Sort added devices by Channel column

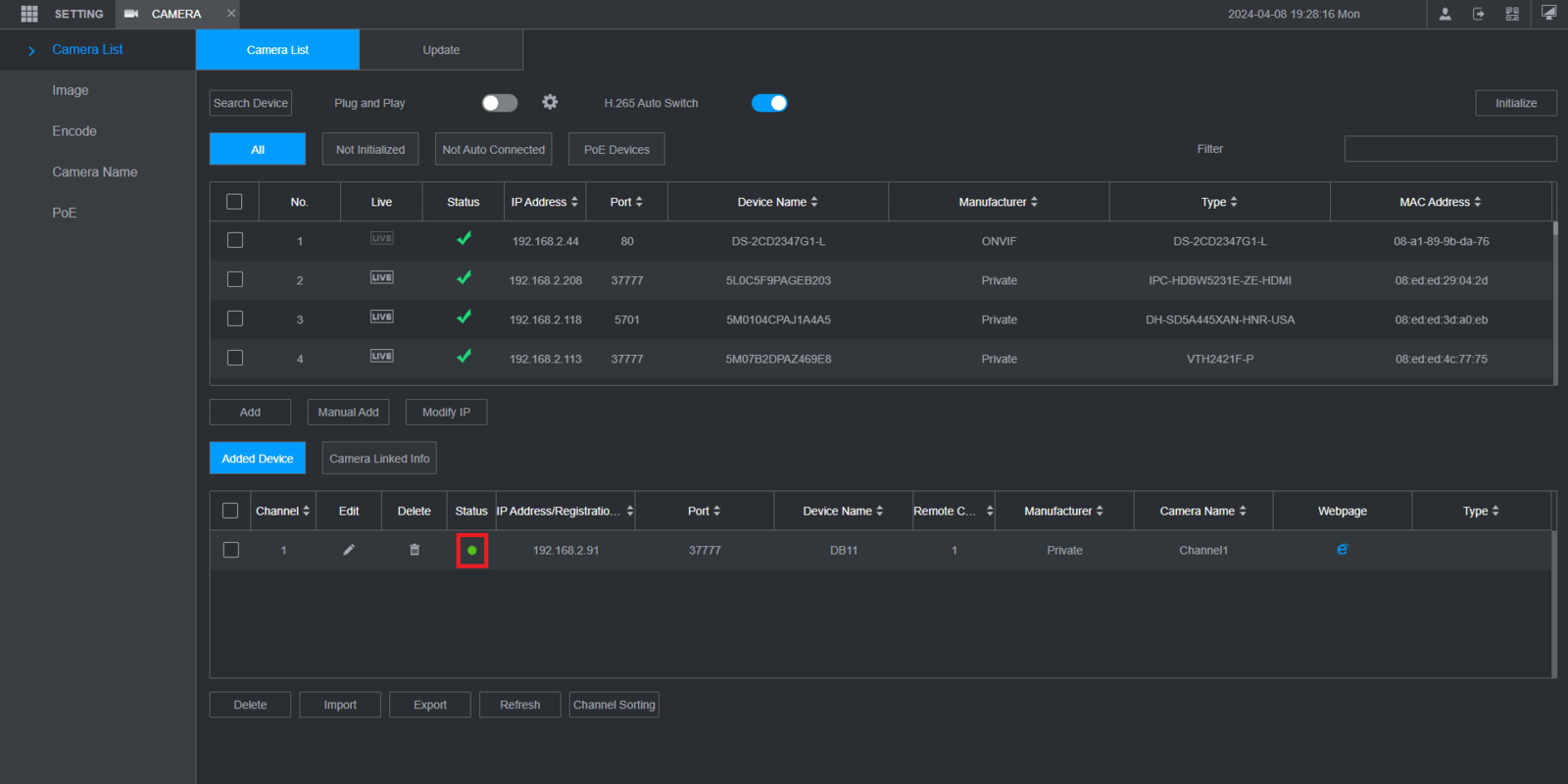pyautogui.click(x=306, y=511)
